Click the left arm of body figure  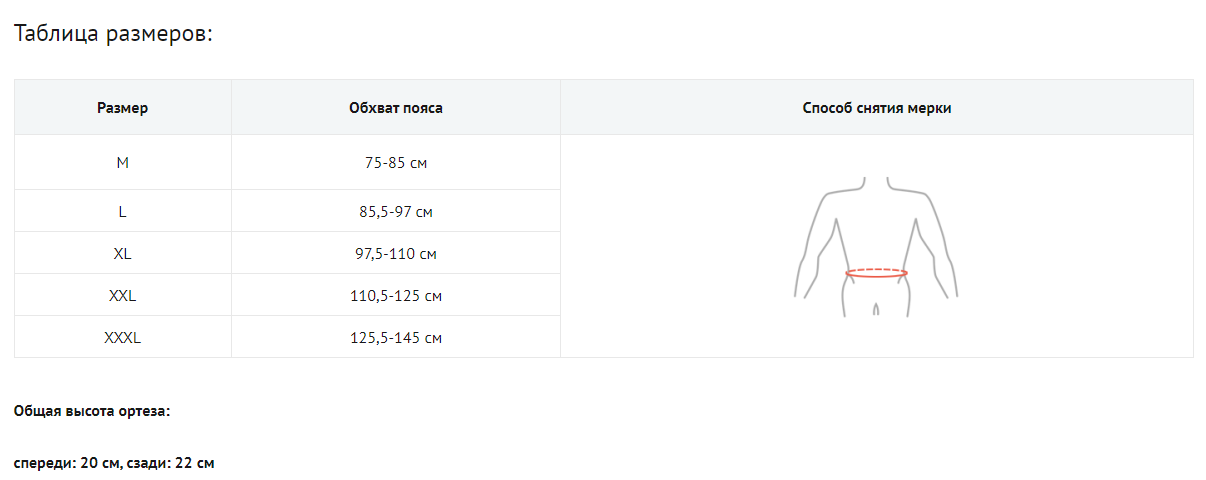(x=806, y=262)
